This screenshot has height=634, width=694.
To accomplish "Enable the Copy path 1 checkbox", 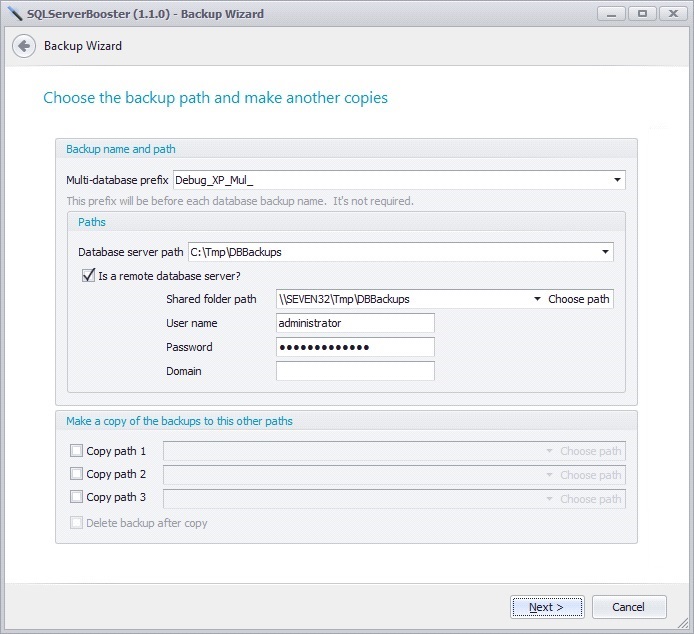I will tap(76, 451).
